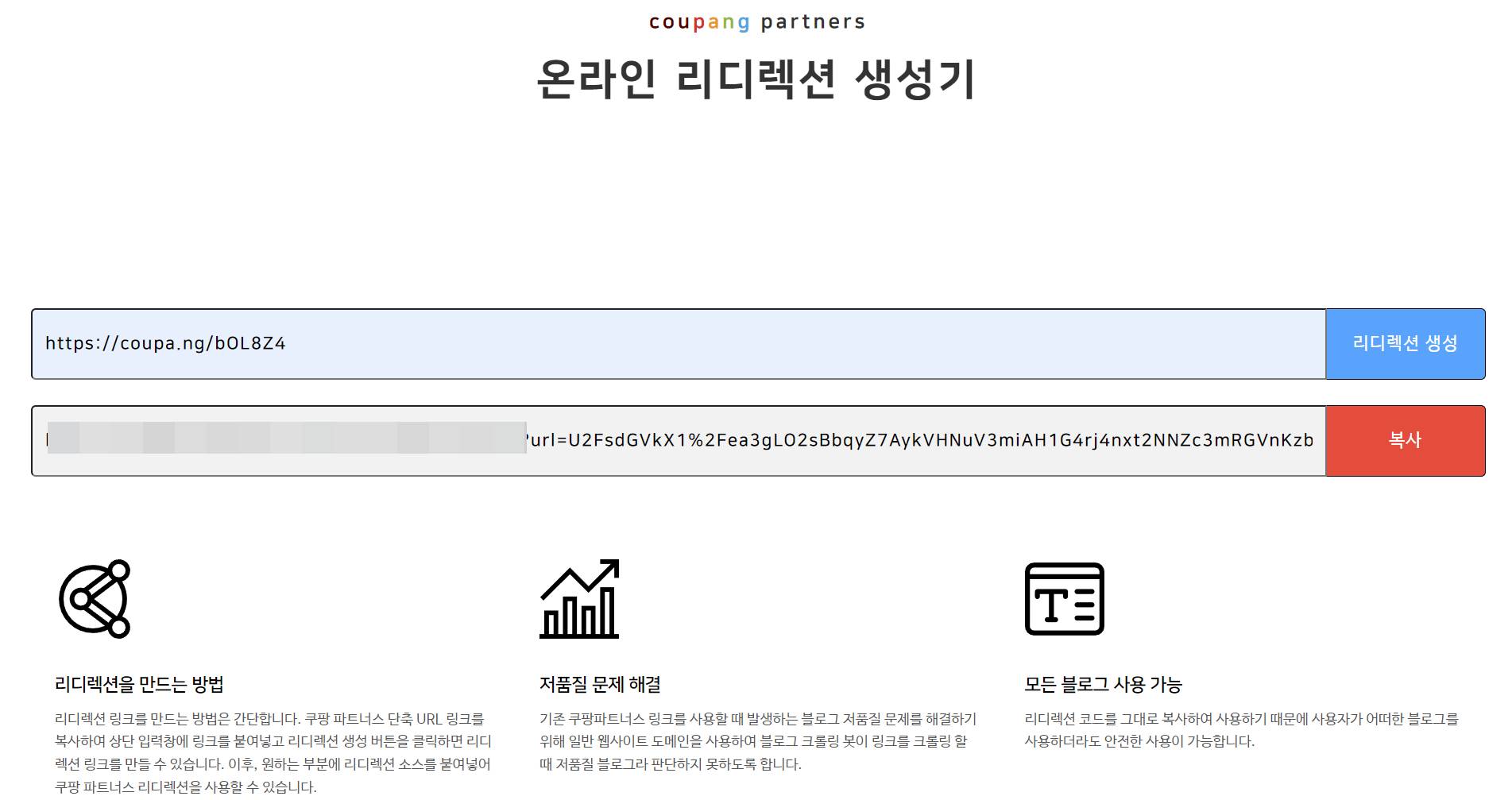Click the paragraph starting 기존 쿠팡파트너스 링크를
This screenshot has width=1512, height=800.
pyautogui.click(x=758, y=741)
